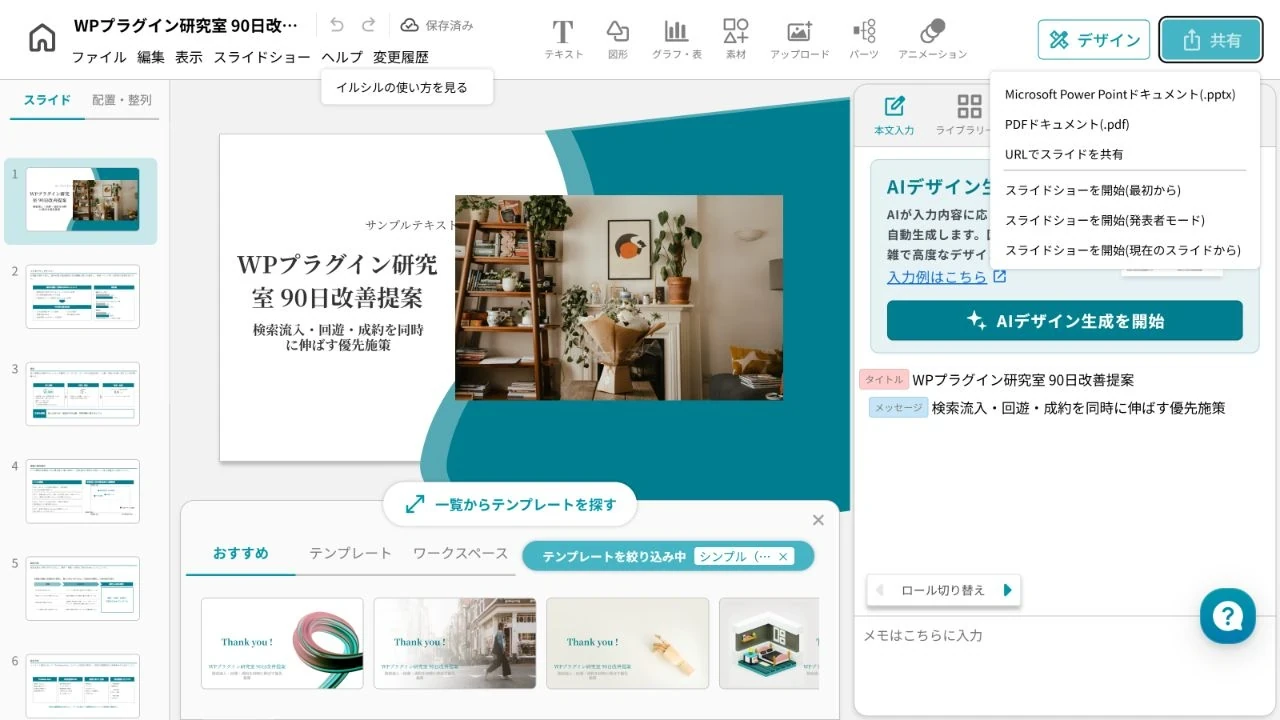Select slide 3 thumbnail

[x=82, y=394]
